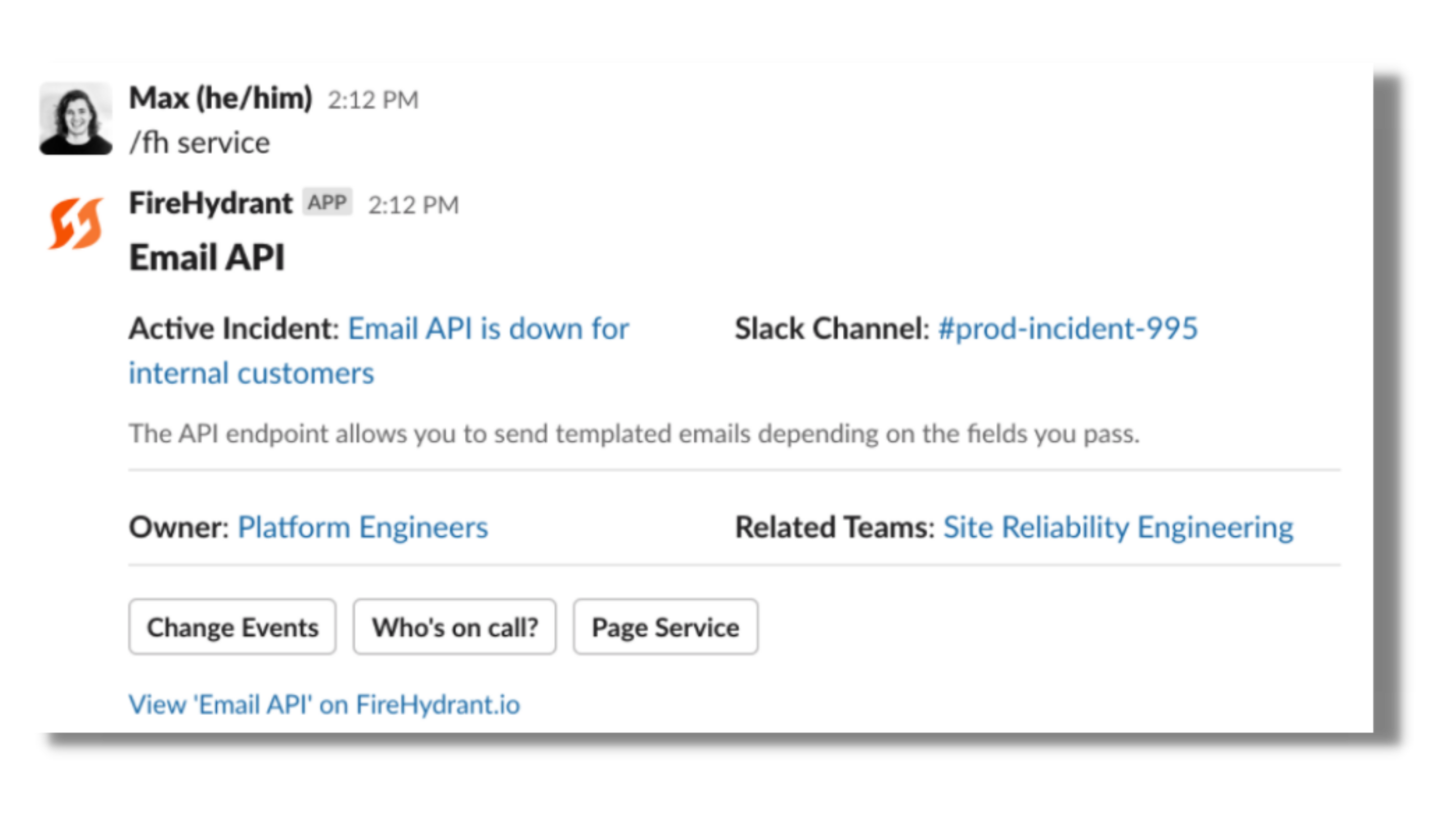
Task: Click the '/fh service' command text
Action: 199,143
